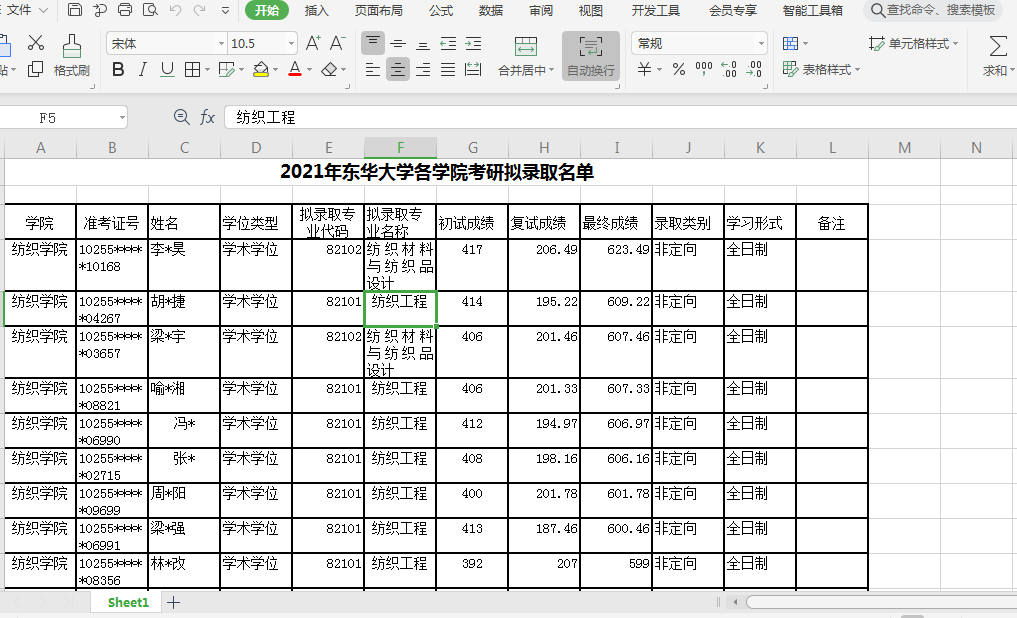Click the print icon in the quick access toolbar

pyautogui.click(x=124, y=9)
